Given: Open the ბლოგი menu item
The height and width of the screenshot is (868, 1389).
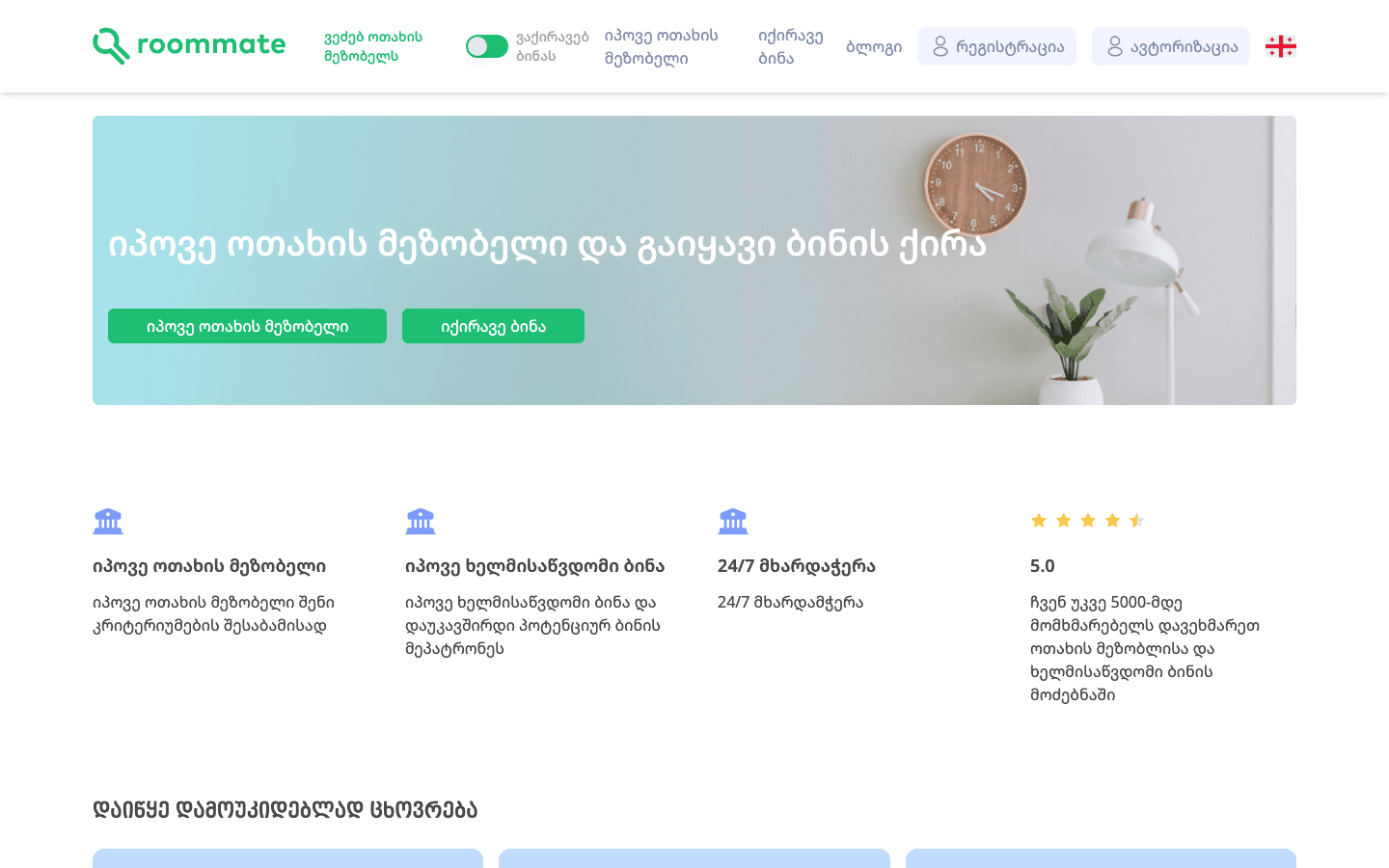Looking at the screenshot, I should click(873, 46).
